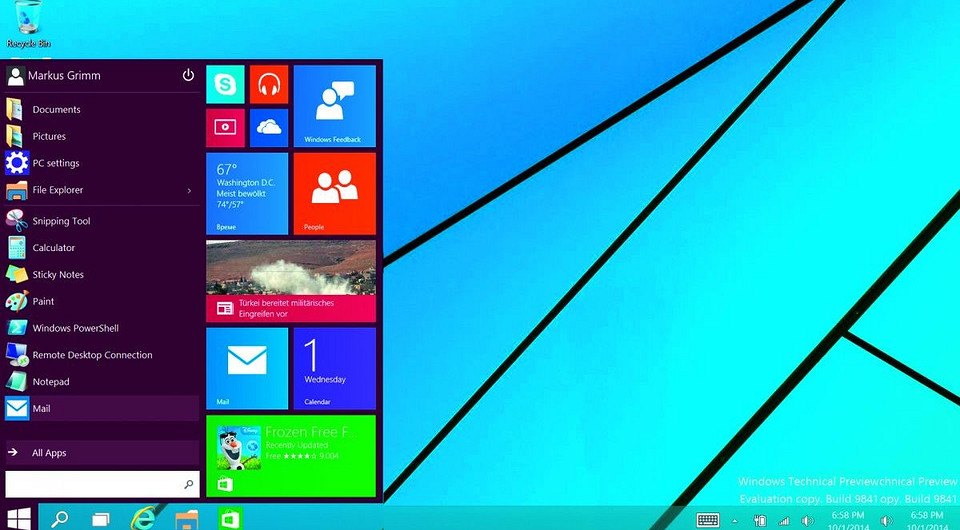Open Task View on the taskbar

(x=100, y=520)
